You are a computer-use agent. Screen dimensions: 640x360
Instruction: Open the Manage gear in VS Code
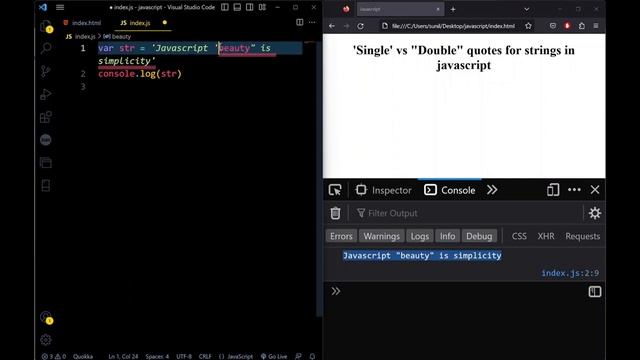(46, 340)
